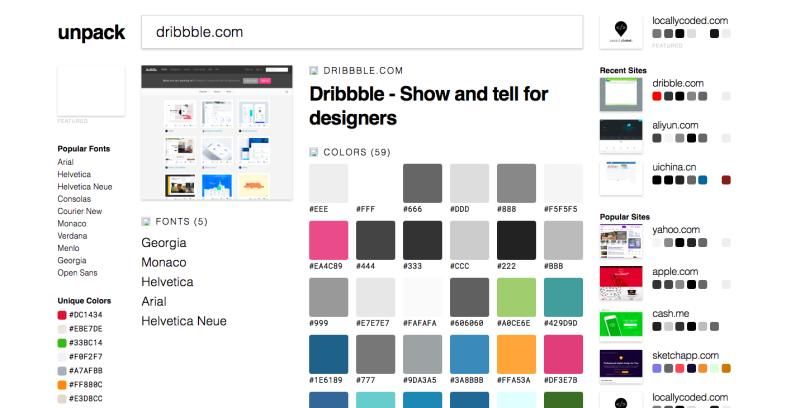Click the icon beside COLORS (59)
Image resolution: width=800 pixels, height=408 pixels.
tap(314, 152)
